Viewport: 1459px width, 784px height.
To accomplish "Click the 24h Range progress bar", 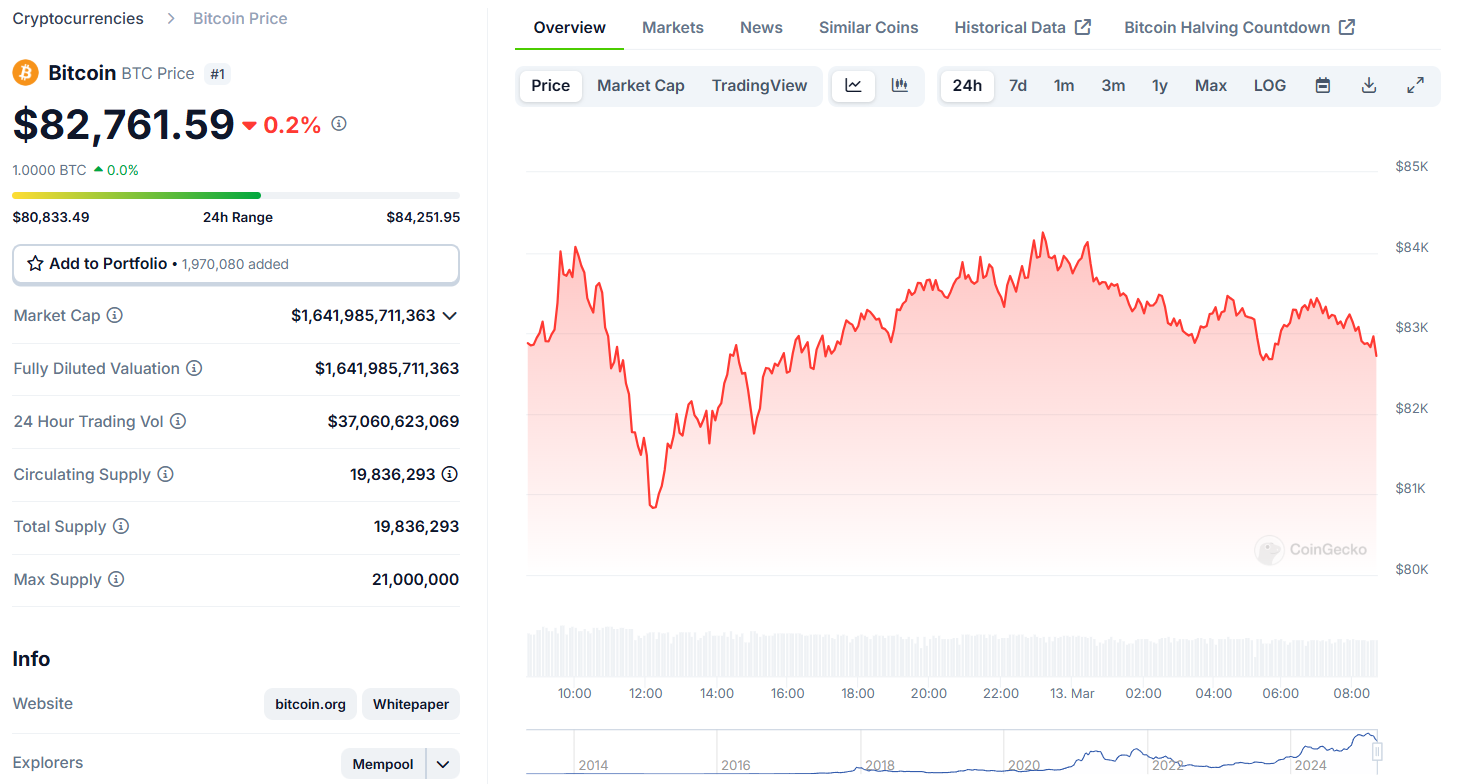I will tap(236, 195).
